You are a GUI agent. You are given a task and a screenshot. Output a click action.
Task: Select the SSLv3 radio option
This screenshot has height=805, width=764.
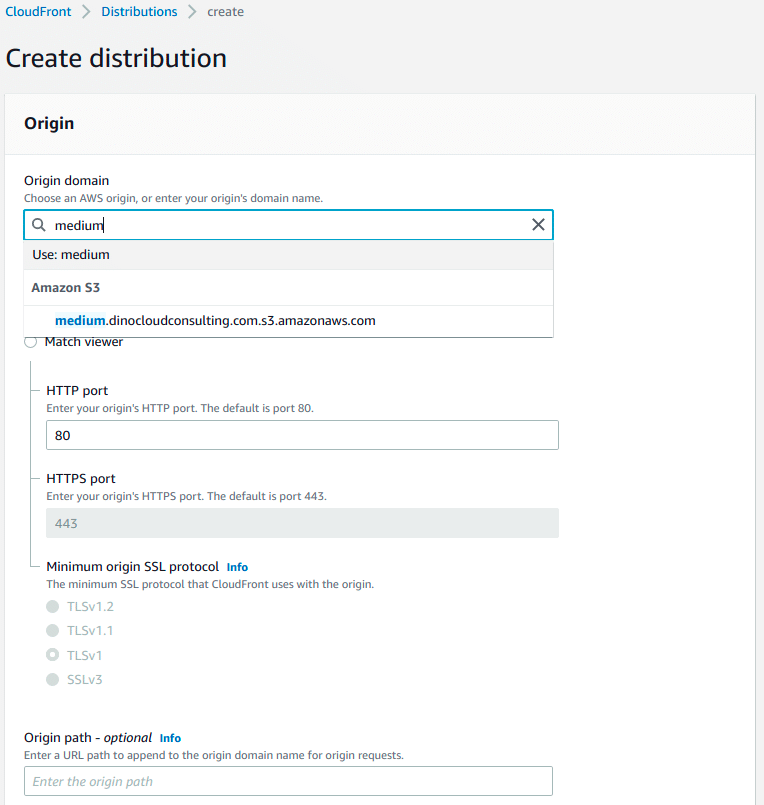[x=53, y=680]
